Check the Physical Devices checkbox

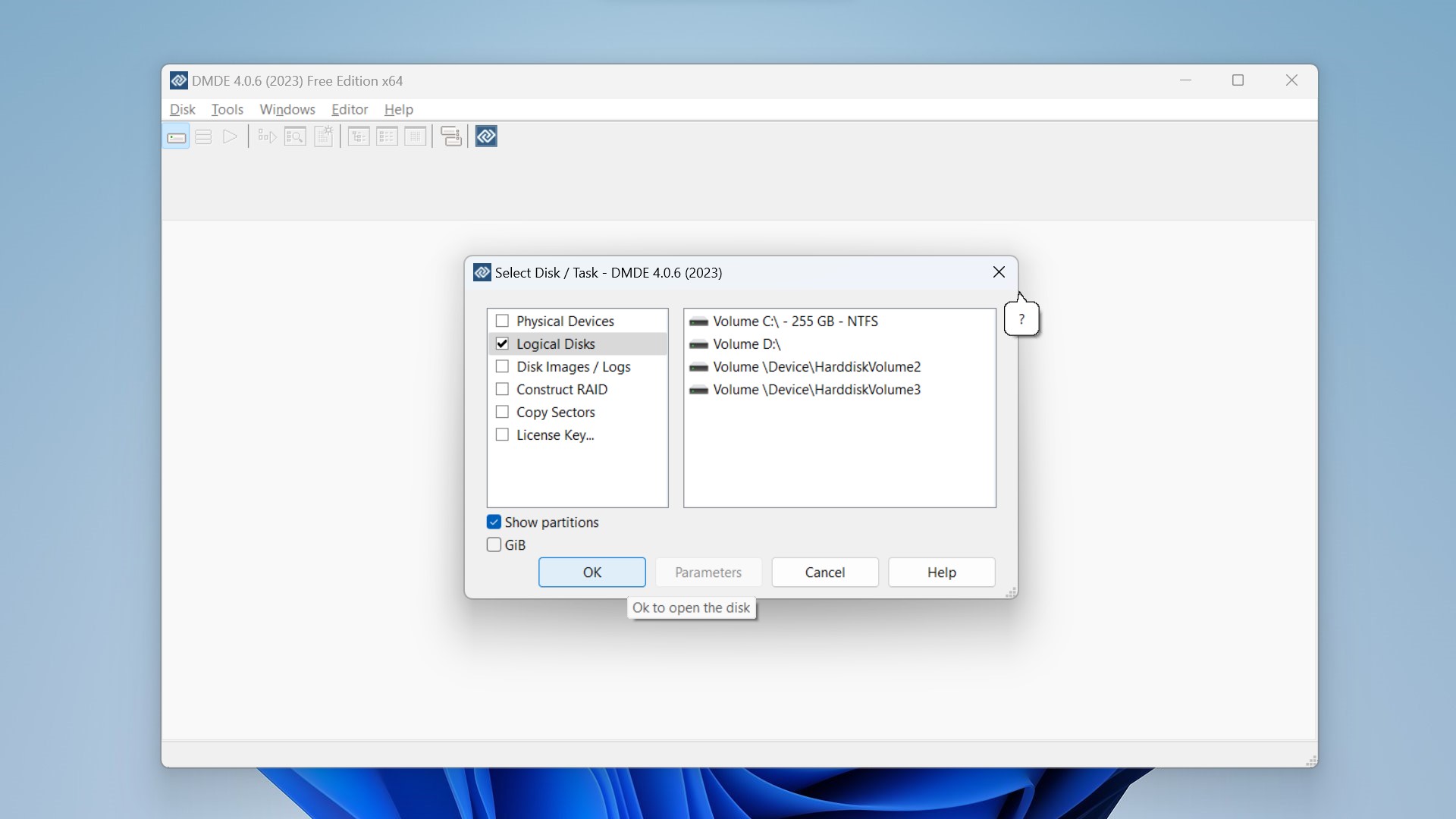(502, 321)
